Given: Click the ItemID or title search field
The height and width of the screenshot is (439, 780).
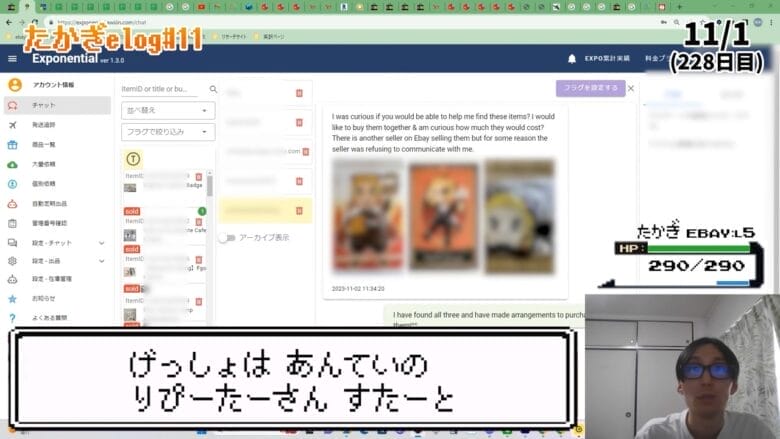Looking at the screenshot, I should 159,89.
